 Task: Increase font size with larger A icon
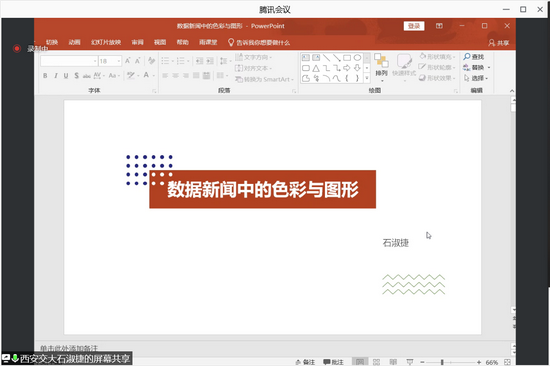(128, 61)
